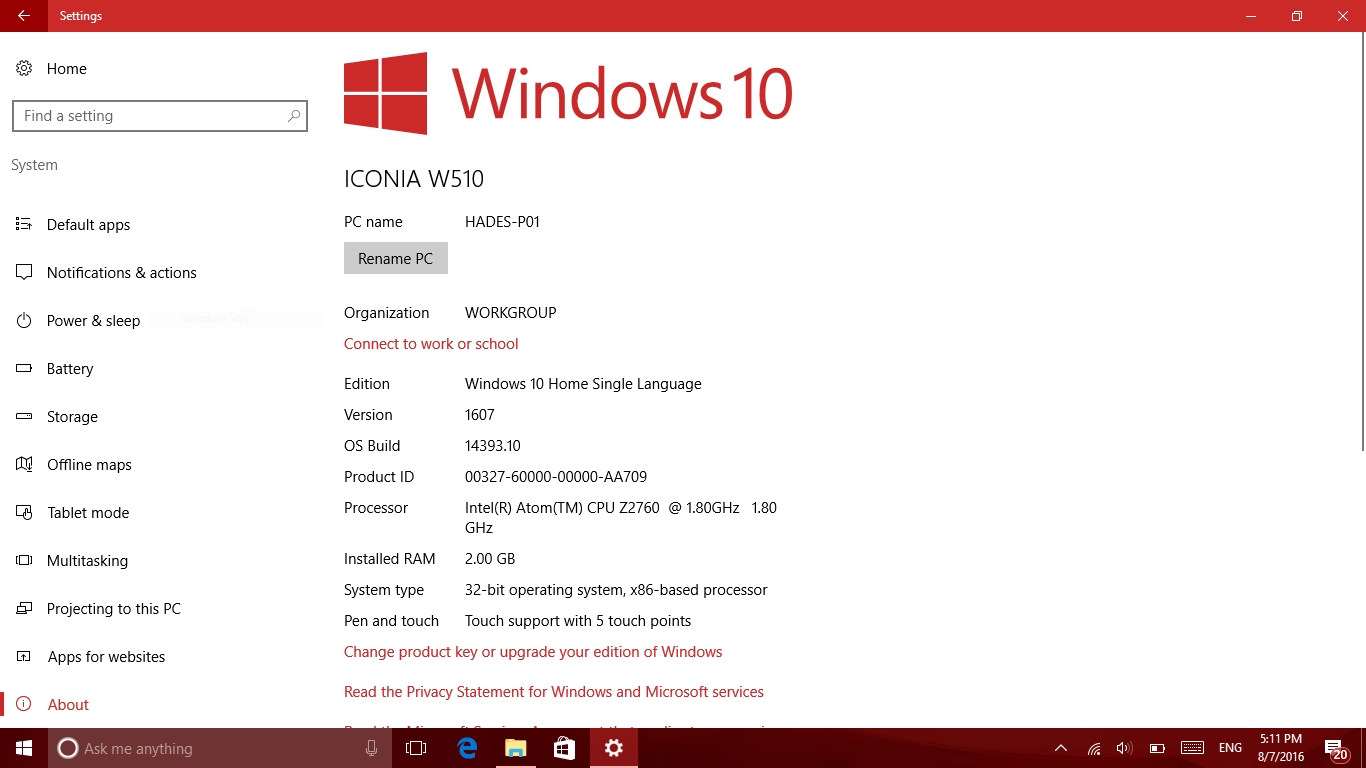Open Connect to work or school link
The image size is (1366, 768).
(x=431, y=344)
